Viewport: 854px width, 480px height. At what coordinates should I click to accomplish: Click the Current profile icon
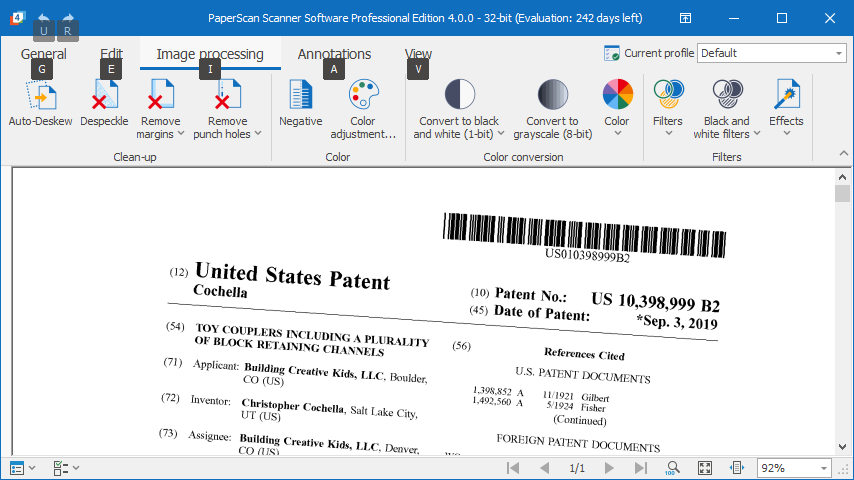click(x=612, y=53)
